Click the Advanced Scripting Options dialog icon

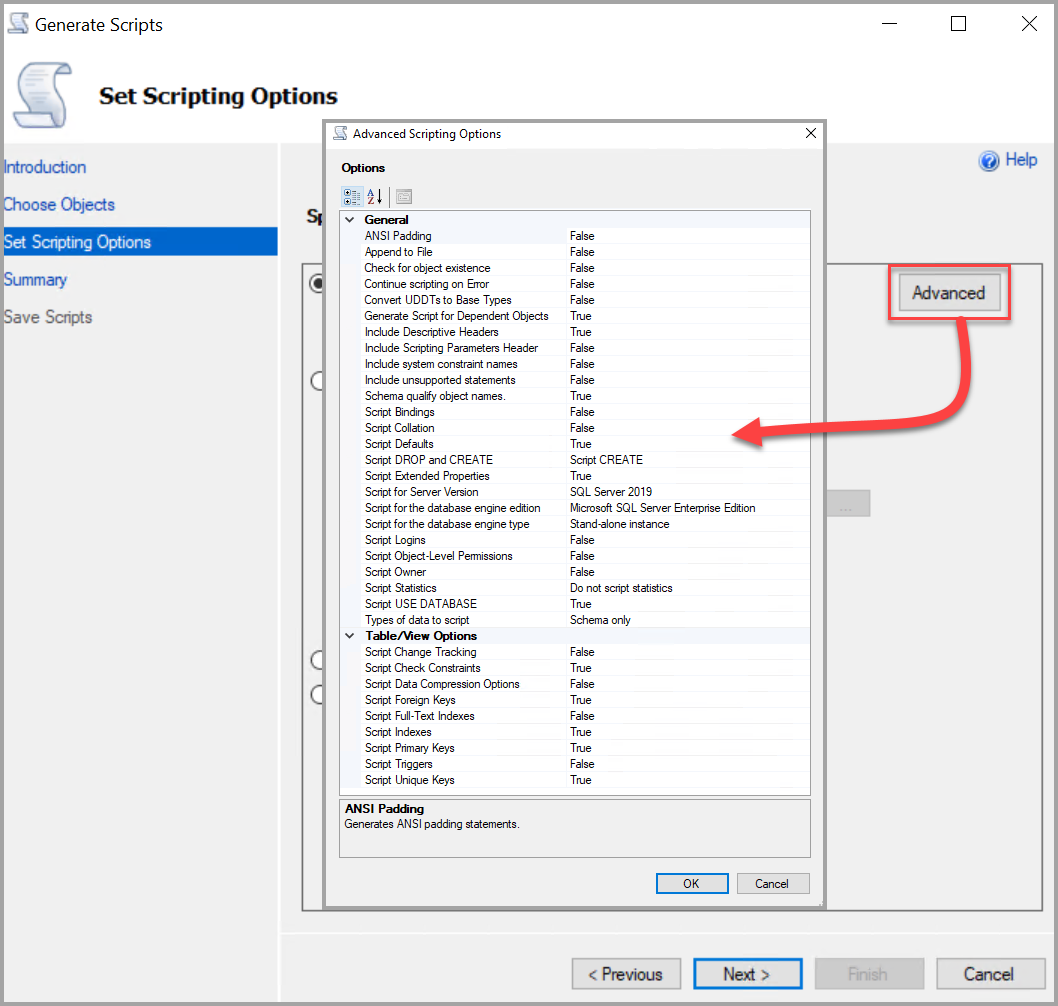tap(341, 133)
